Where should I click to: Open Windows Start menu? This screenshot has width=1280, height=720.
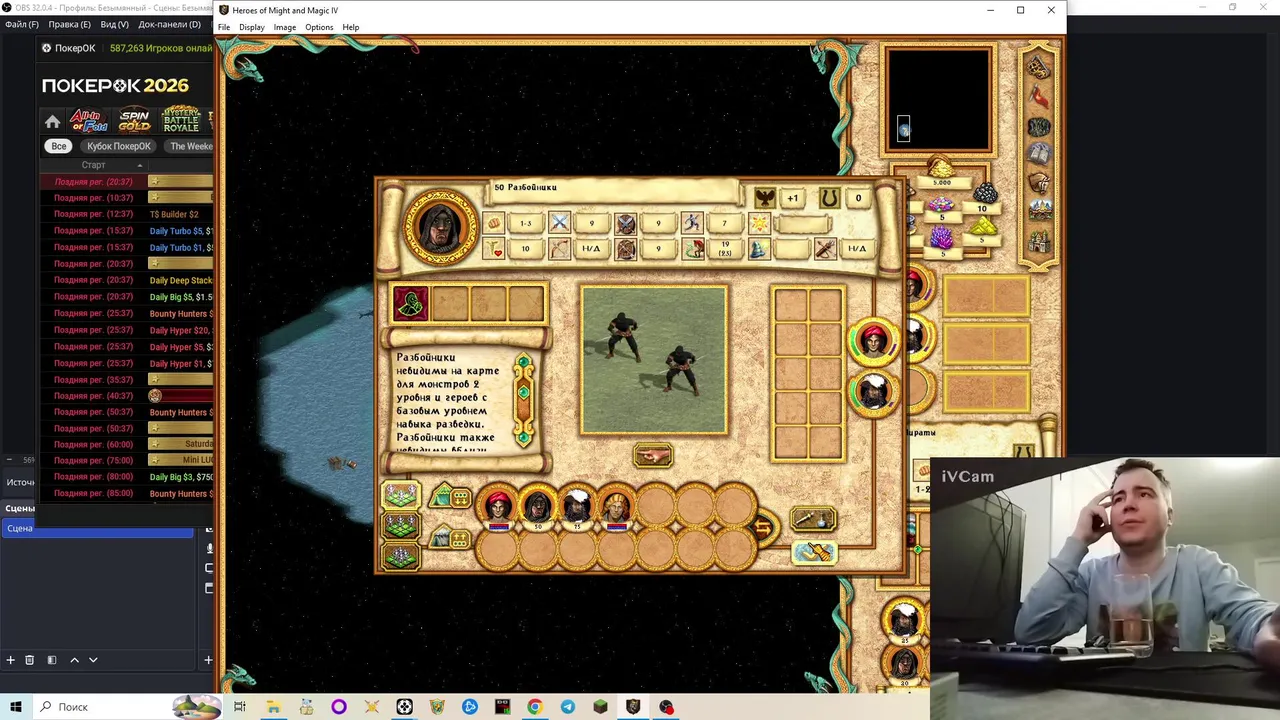point(16,707)
